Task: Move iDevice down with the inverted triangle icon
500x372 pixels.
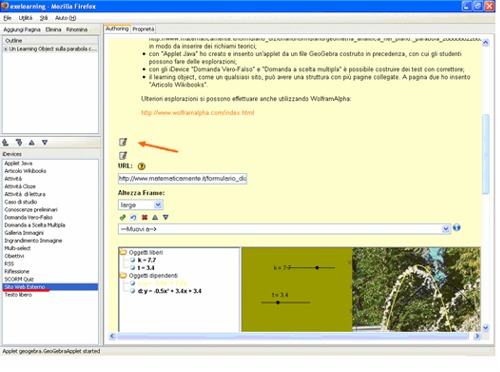Action: tap(166, 217)
